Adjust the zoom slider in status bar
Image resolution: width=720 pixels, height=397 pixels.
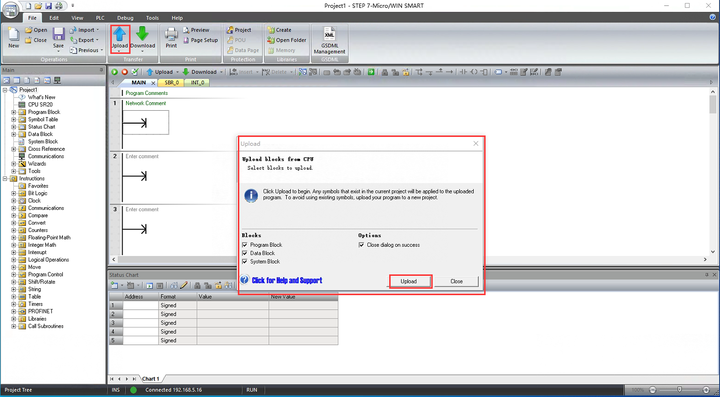coord(679,390)
